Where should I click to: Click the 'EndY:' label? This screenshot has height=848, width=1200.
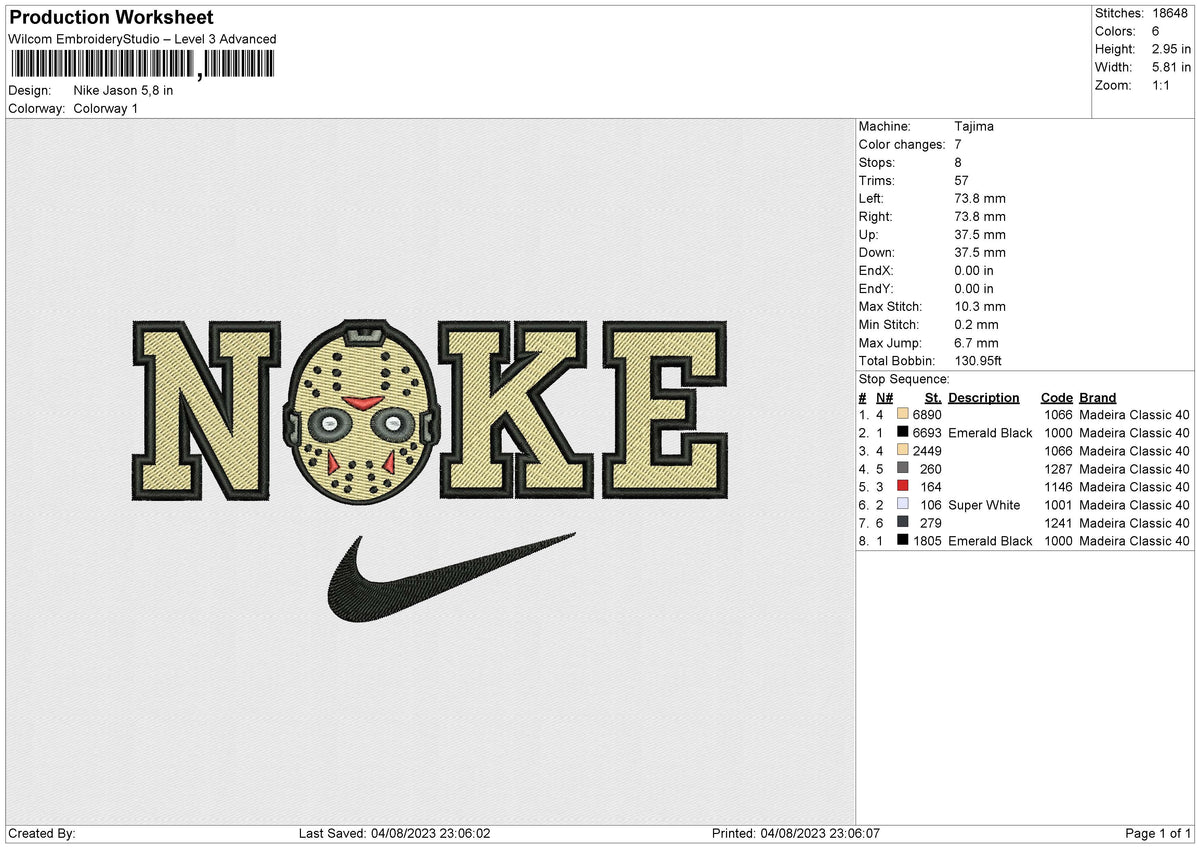click(876, 288)
